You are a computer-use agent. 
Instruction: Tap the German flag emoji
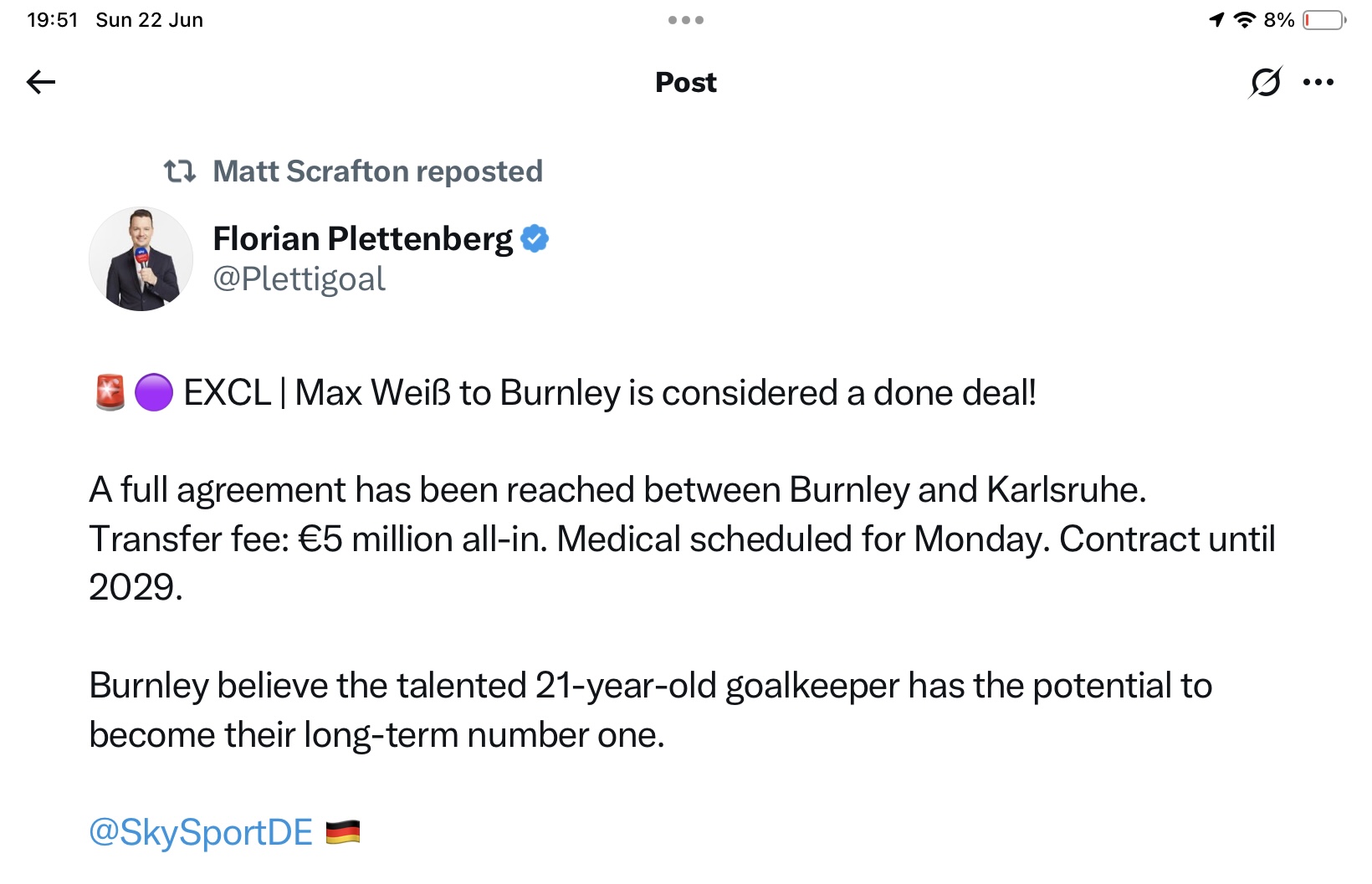342,832
